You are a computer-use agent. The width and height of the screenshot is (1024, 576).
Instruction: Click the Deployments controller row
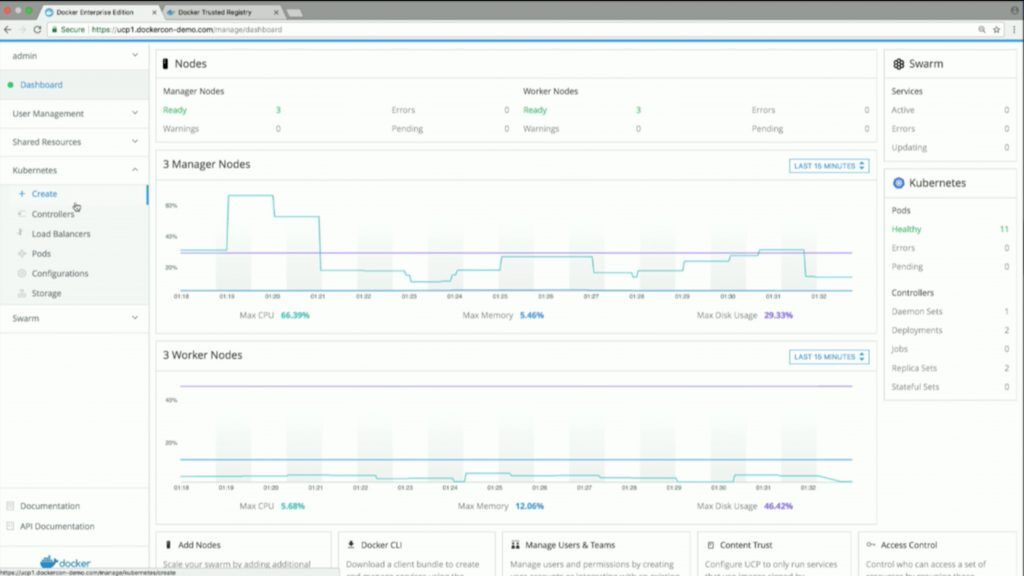pyautogui.click(x=950, y=330)
